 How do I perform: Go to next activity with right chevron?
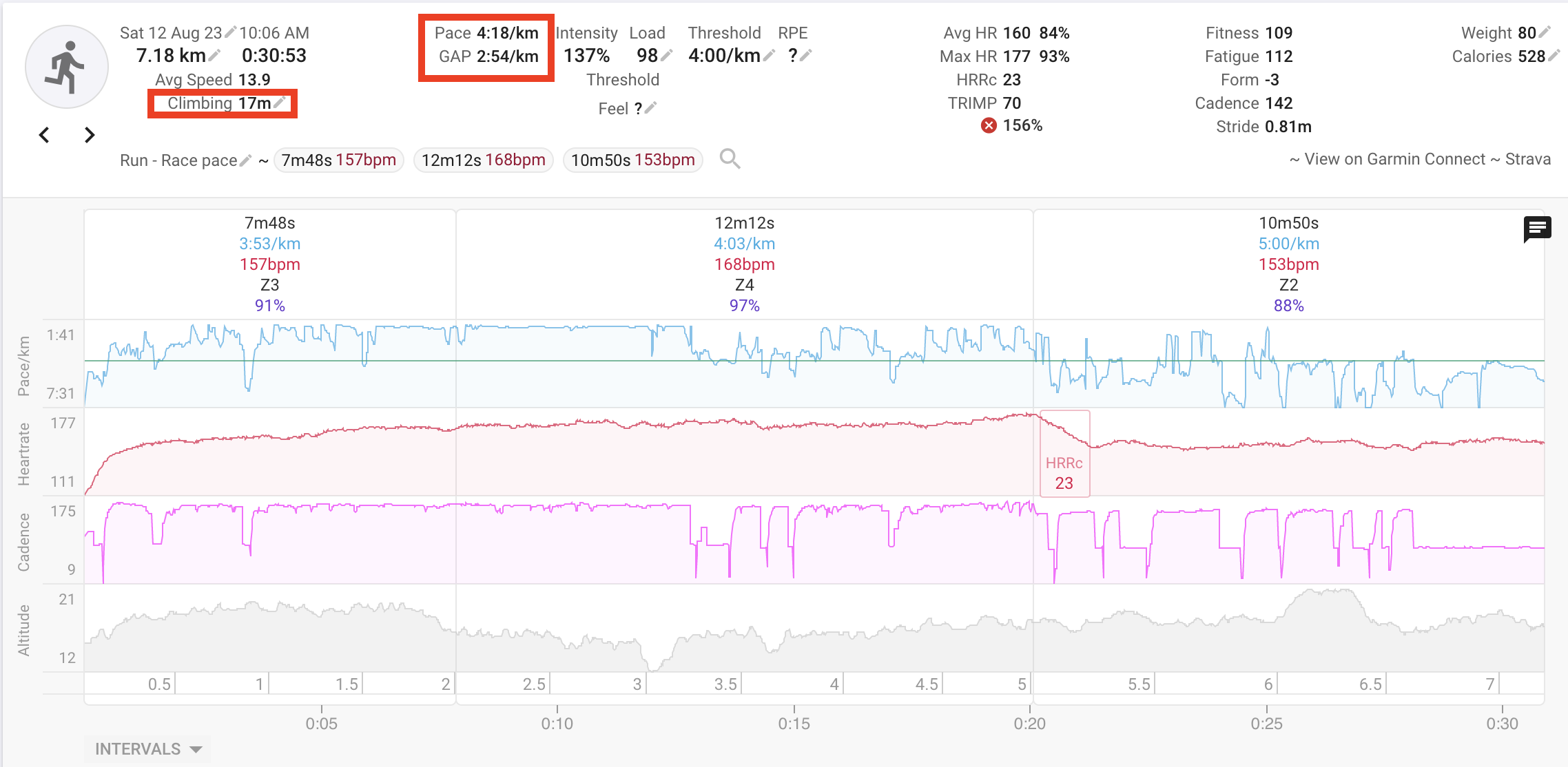tap(90, 135)
